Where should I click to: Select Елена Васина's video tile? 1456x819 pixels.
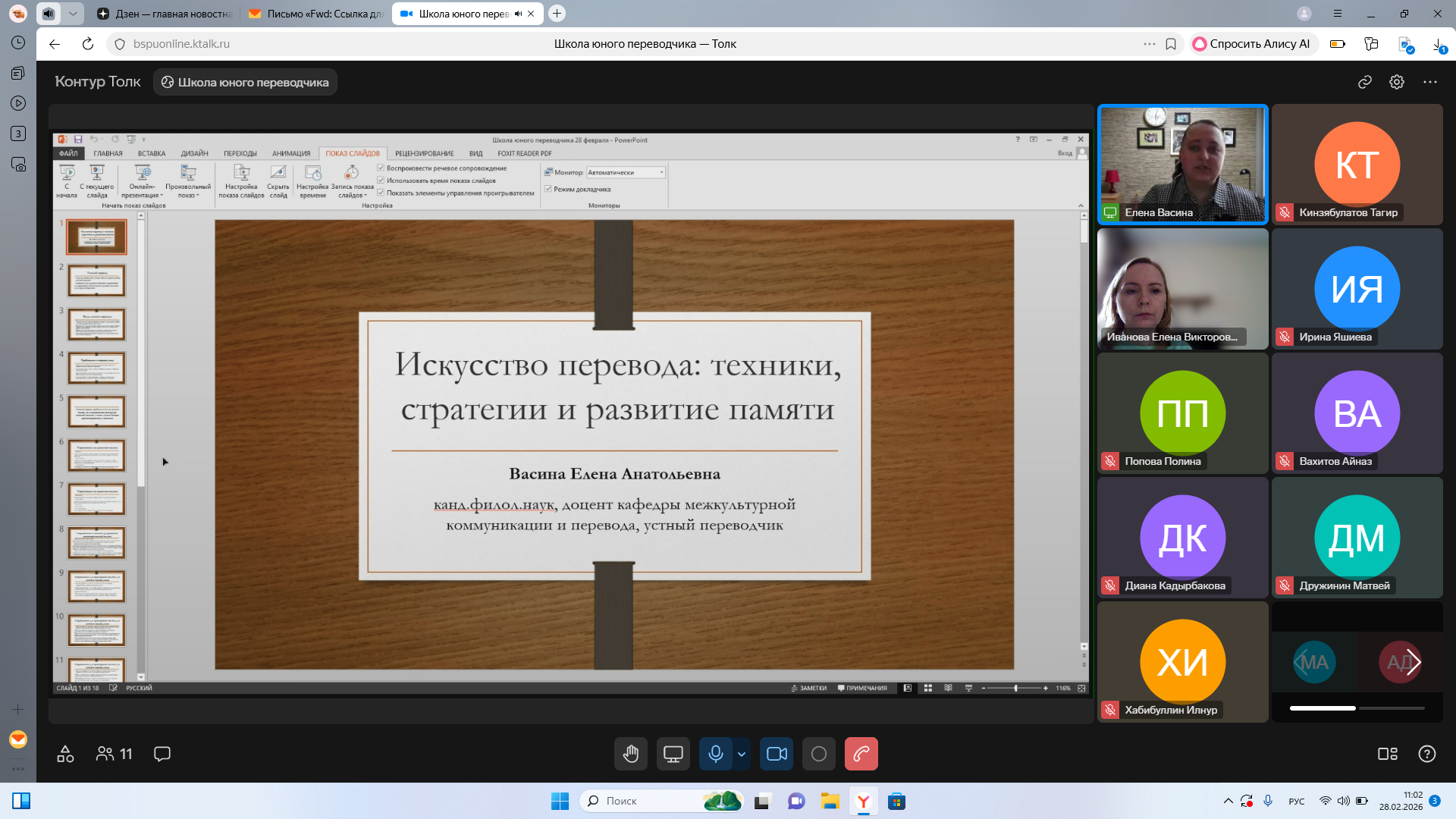pos(1182,164)
